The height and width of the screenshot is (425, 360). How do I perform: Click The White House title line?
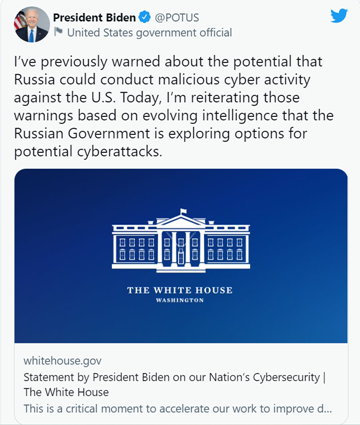[x=66, y=392]
